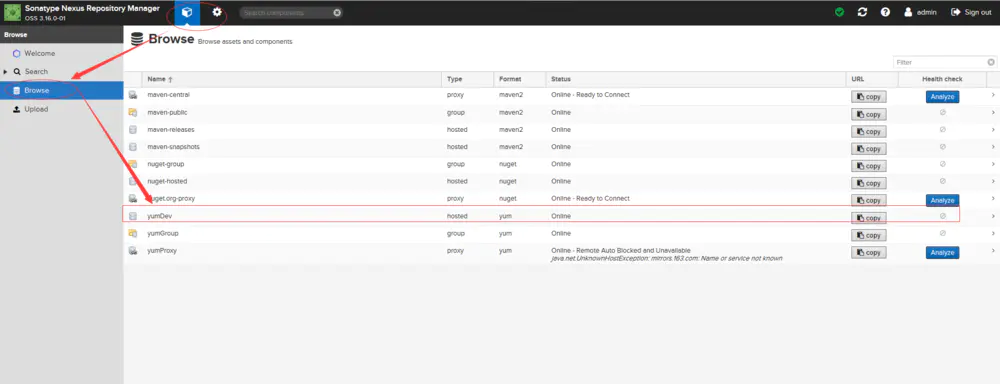Open the maven-snapshots repository name
Viewport: 1000px width, 384px height.
[x=173, y=147]
